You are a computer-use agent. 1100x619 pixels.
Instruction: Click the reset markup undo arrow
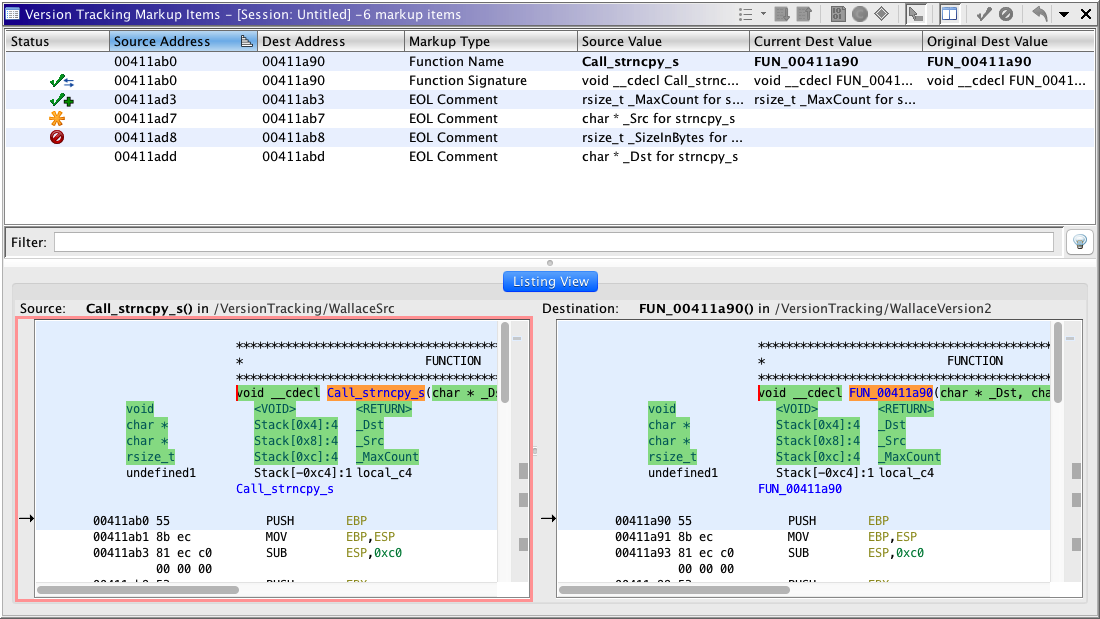pyautogui.click(x=1040, y=14)
